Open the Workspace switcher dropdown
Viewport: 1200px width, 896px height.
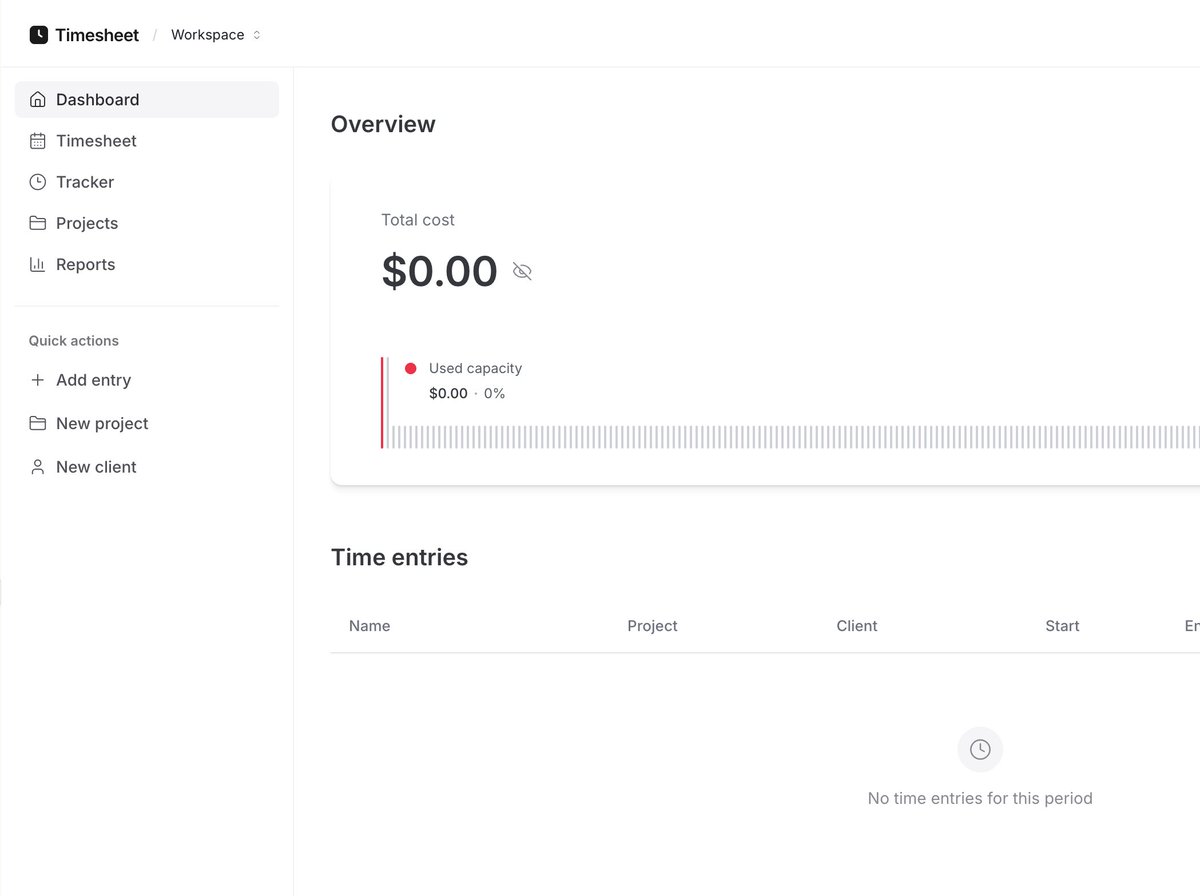click(216, 35)
